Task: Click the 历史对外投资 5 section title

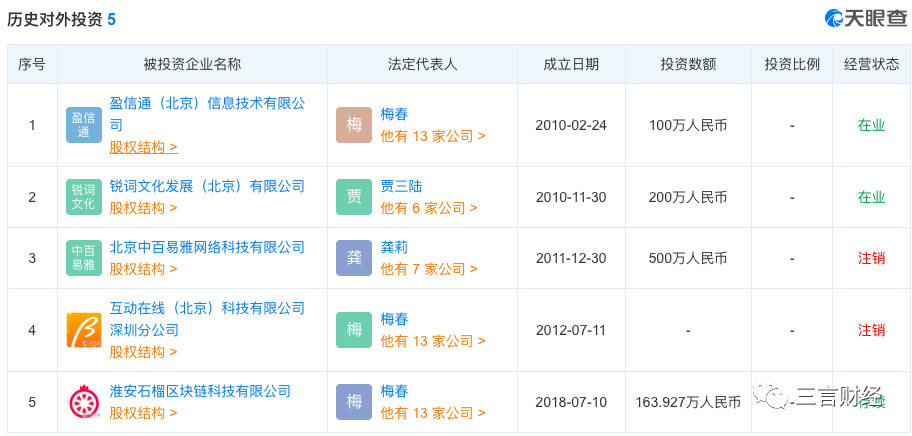Action: (x=61, y=19)
